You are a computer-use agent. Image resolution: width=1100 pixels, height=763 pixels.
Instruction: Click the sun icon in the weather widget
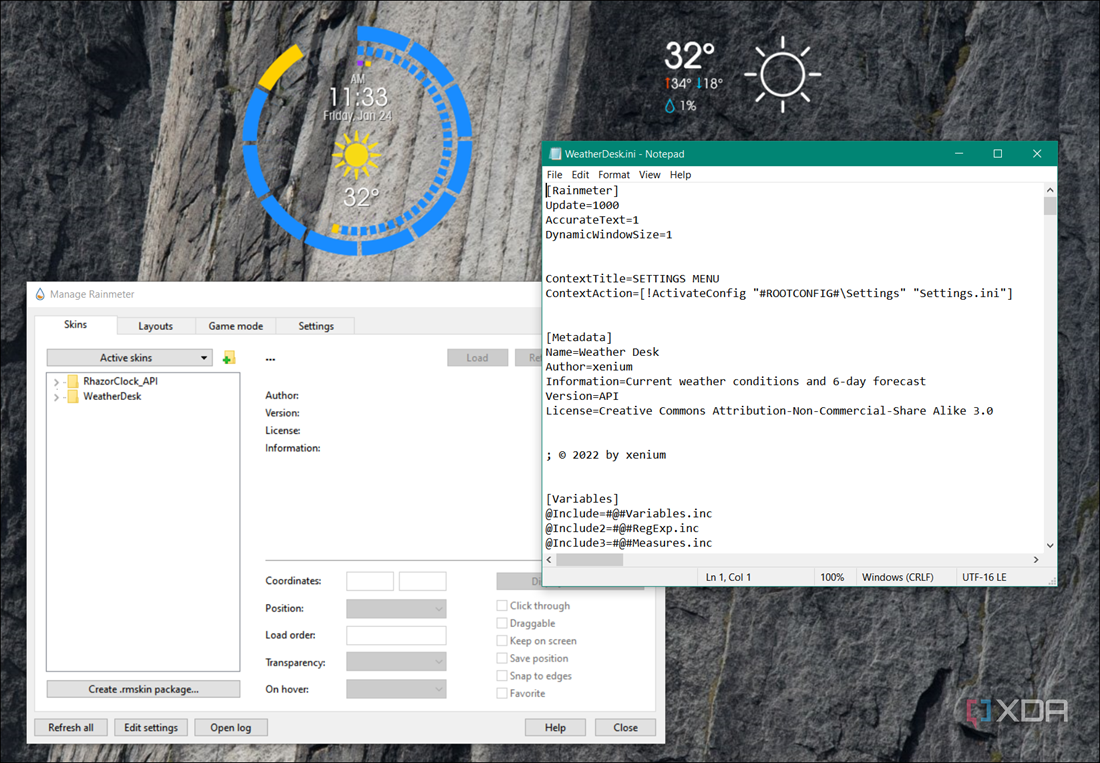click(782, 72)
